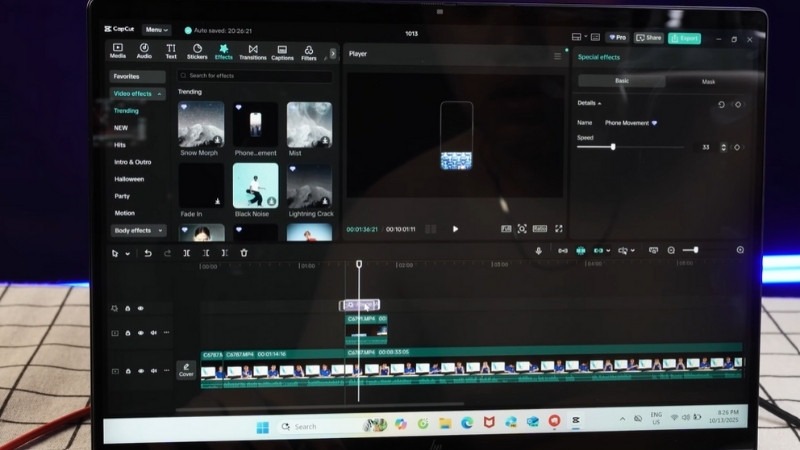Play the video in the Player
Screen dimensions: 800x450
(455, 229)
